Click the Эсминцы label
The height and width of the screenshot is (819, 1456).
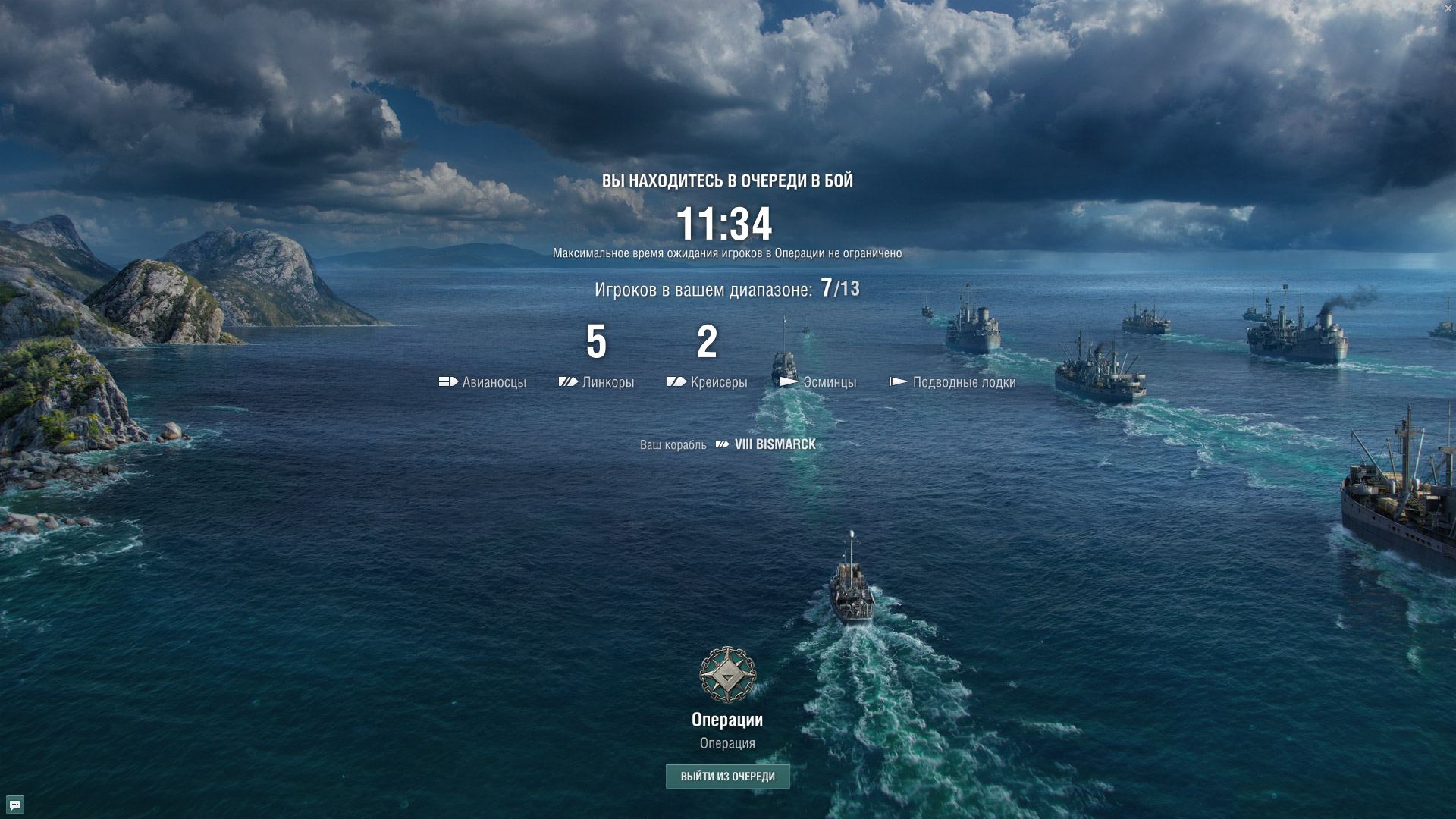click(830, 382)
